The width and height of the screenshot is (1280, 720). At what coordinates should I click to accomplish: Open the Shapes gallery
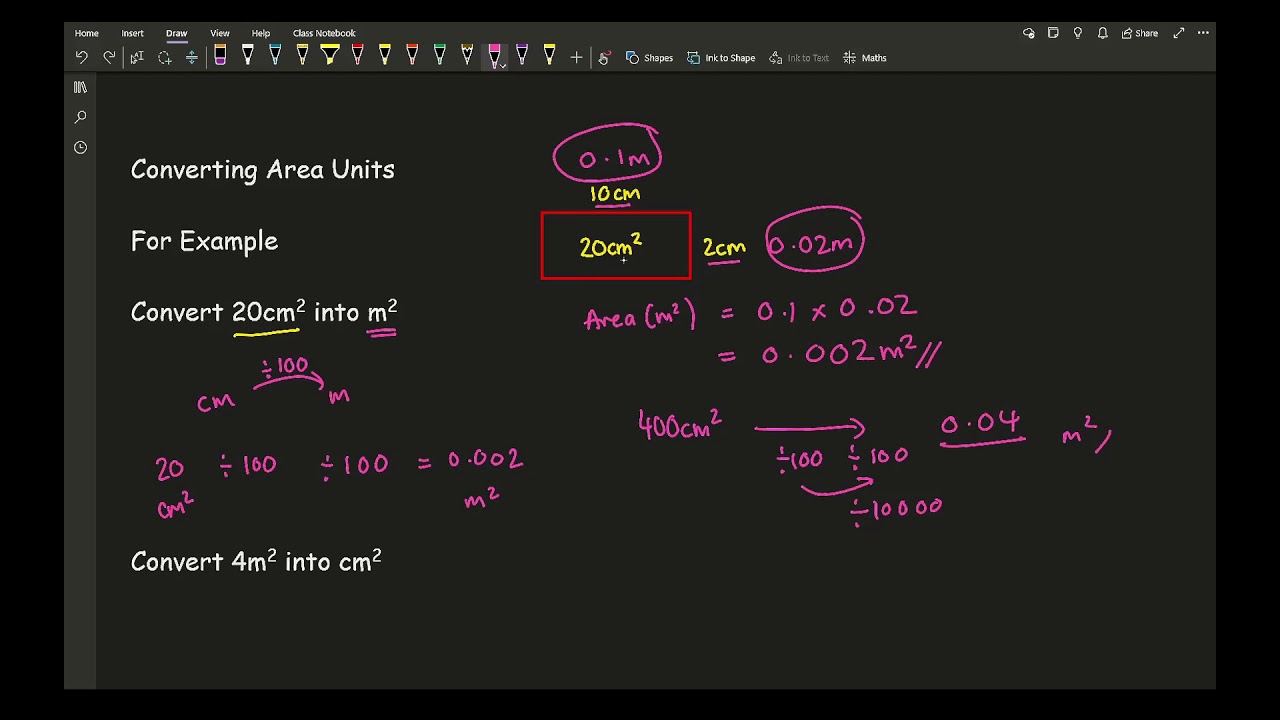pyautogui.click(x=649, y=58)
